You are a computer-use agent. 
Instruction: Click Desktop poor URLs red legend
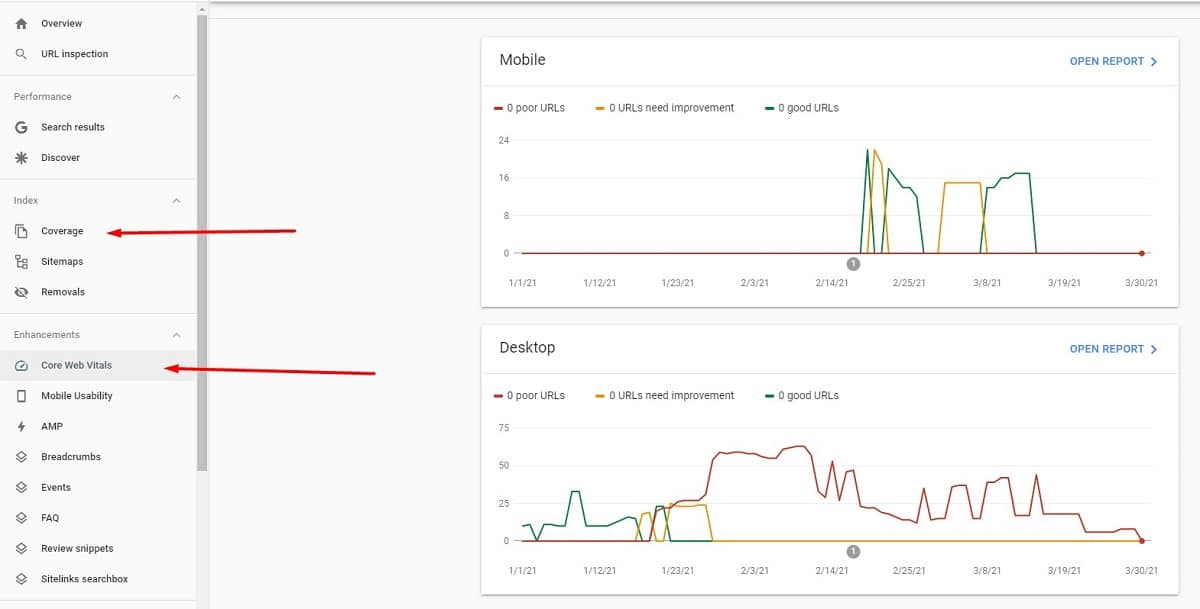(530, 396)
